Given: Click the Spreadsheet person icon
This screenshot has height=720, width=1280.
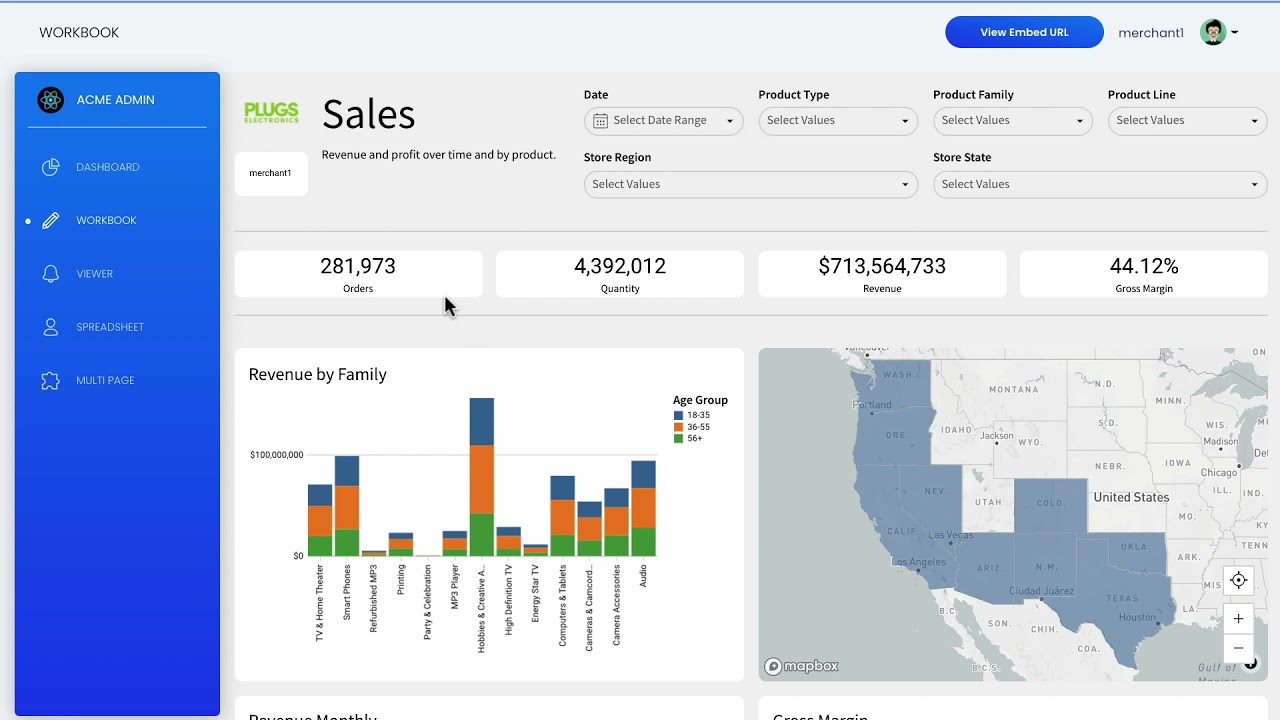Looking at the screenshot, I should click(x=51, y=327).
